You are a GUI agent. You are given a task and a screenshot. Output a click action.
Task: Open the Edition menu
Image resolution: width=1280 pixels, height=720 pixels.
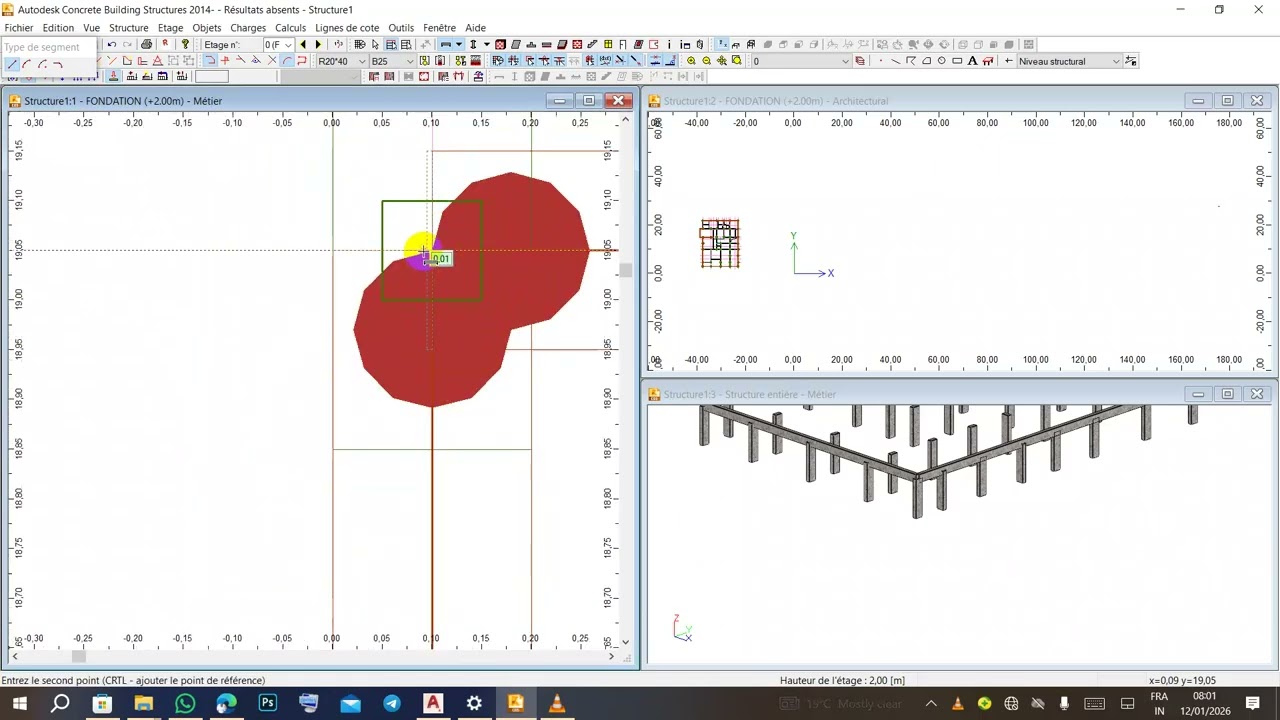click(58, 28)
